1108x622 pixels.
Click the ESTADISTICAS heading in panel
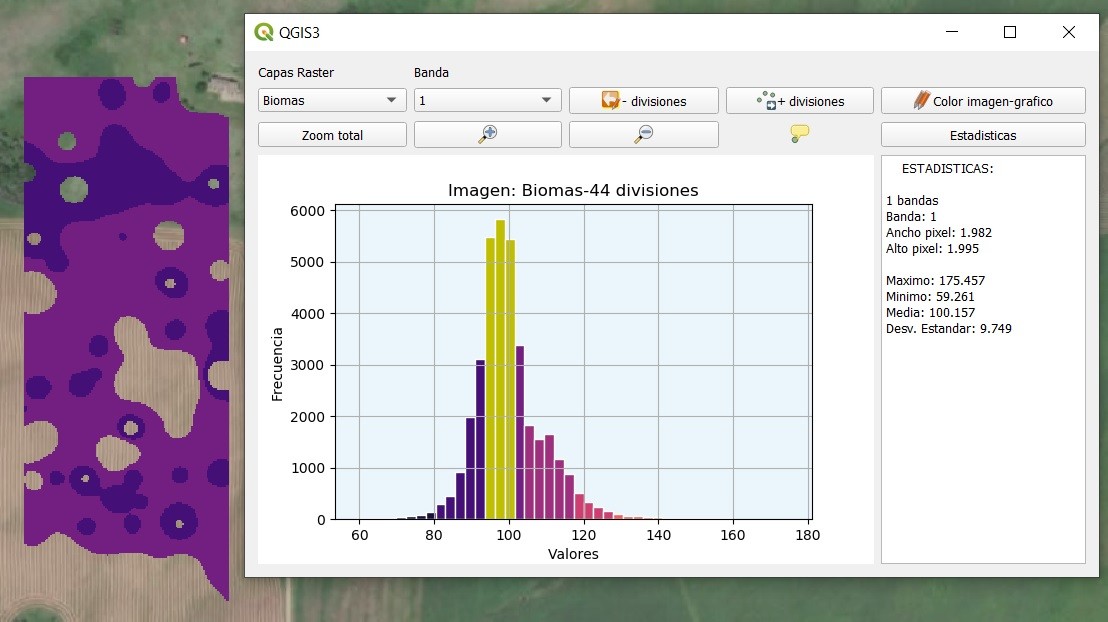tap(947, 169)
